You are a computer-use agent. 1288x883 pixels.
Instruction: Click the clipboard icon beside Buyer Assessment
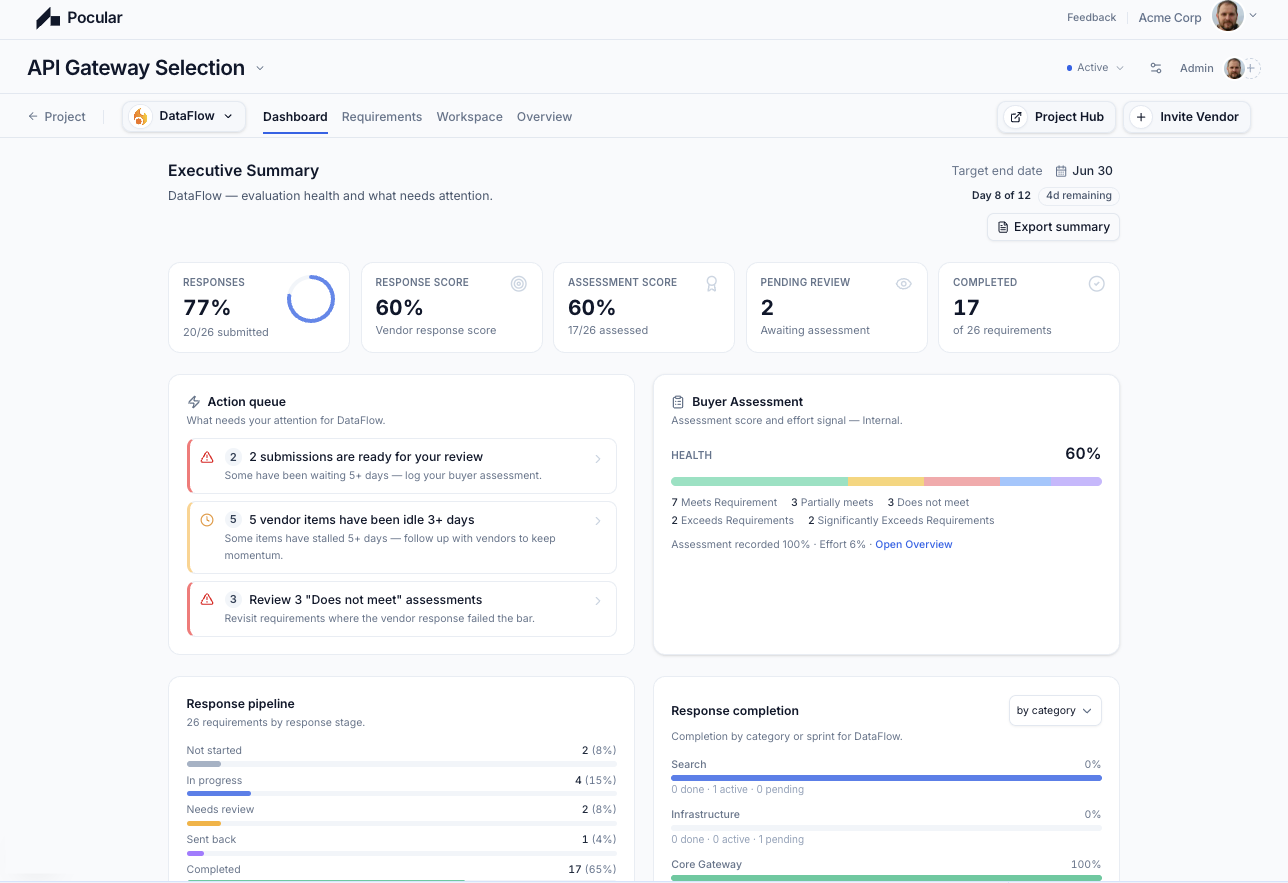coord(678,402)
